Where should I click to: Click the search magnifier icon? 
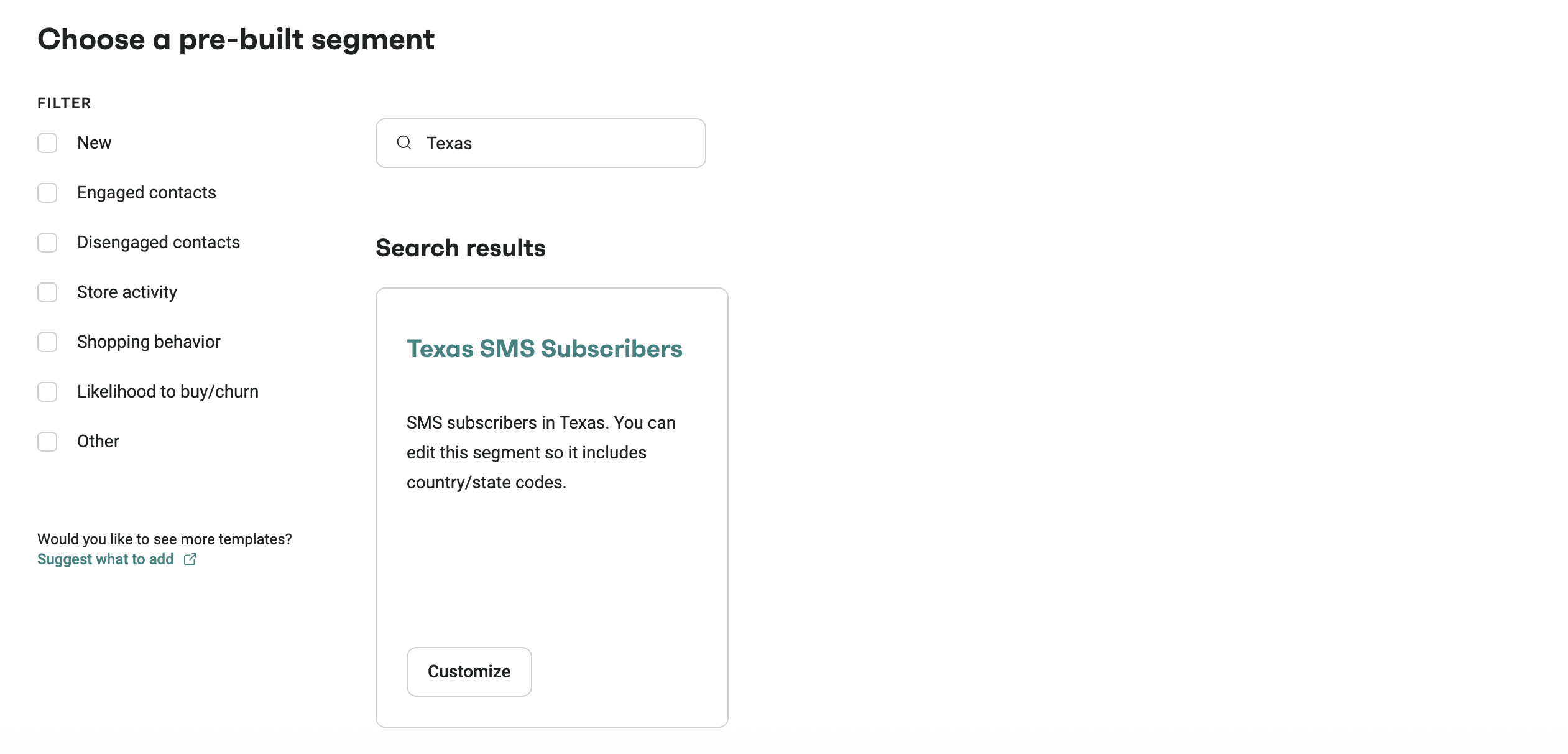404,143
